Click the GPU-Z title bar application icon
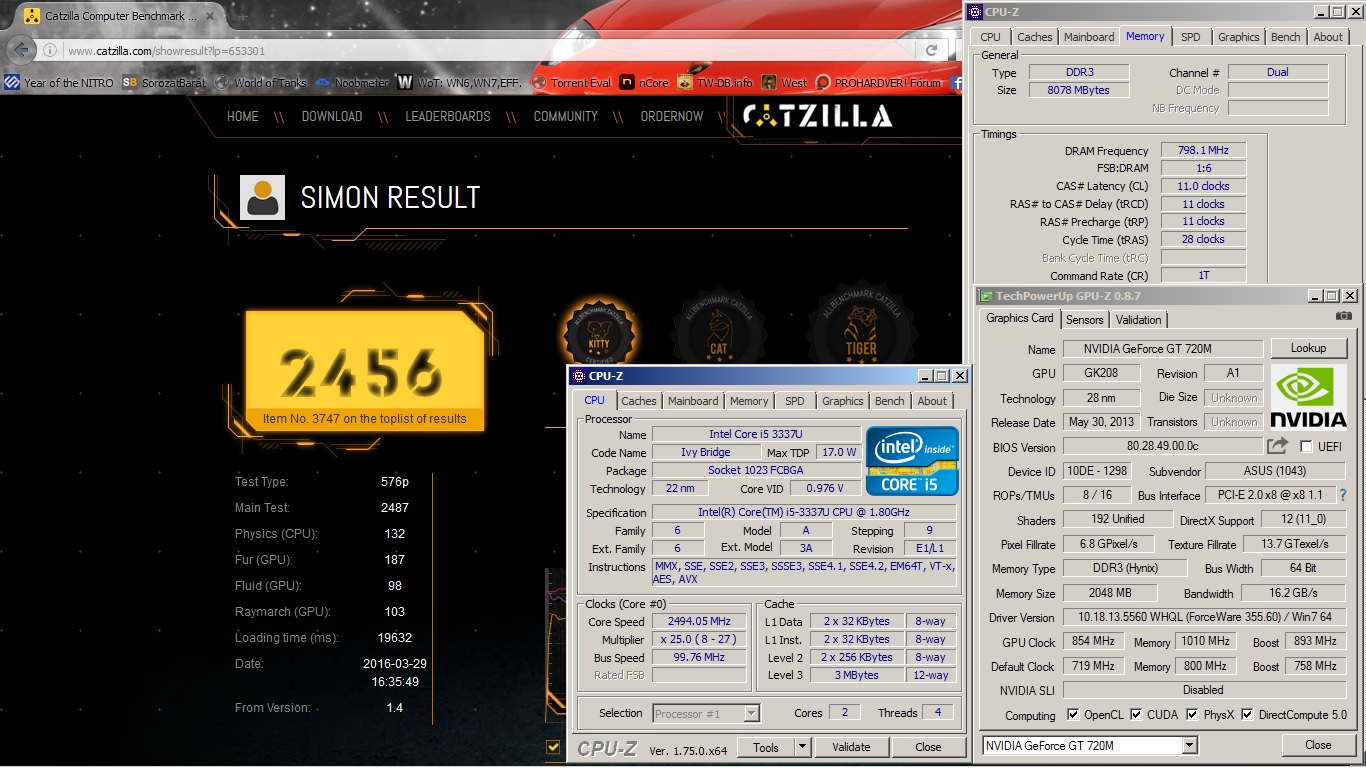 [x=986, y=296]
